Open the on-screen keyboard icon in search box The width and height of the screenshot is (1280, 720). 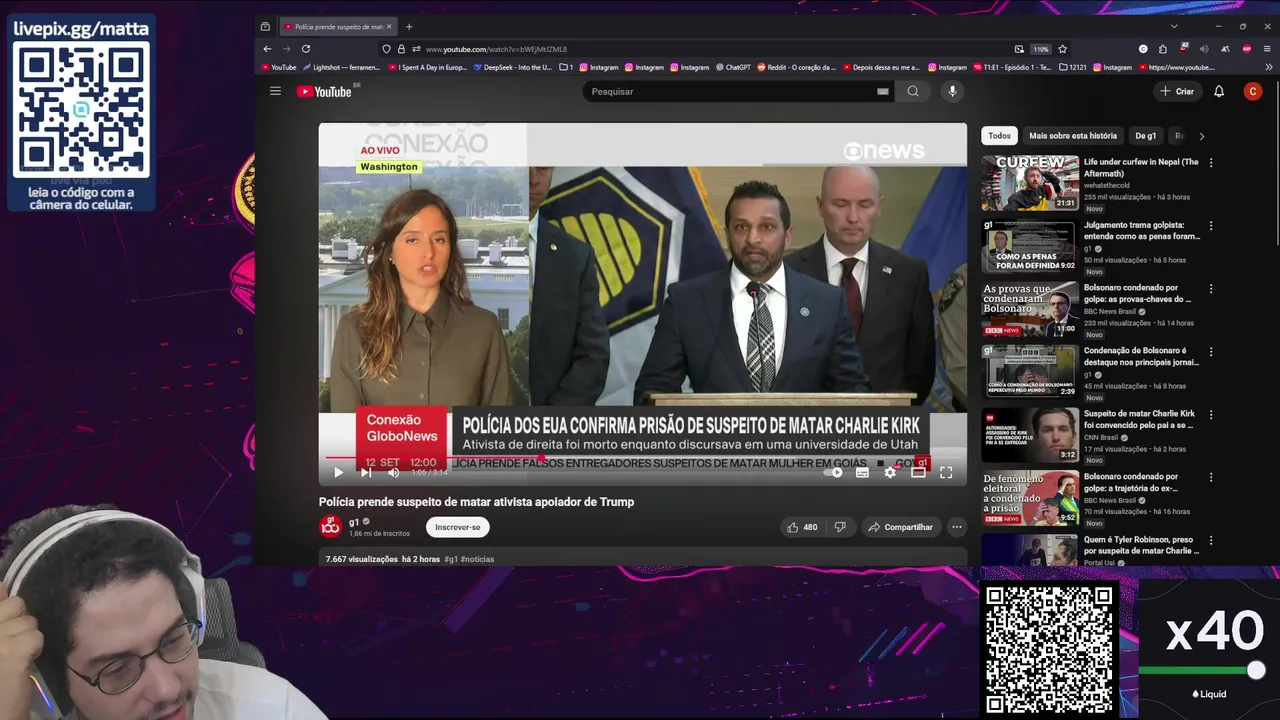point(883,91)
